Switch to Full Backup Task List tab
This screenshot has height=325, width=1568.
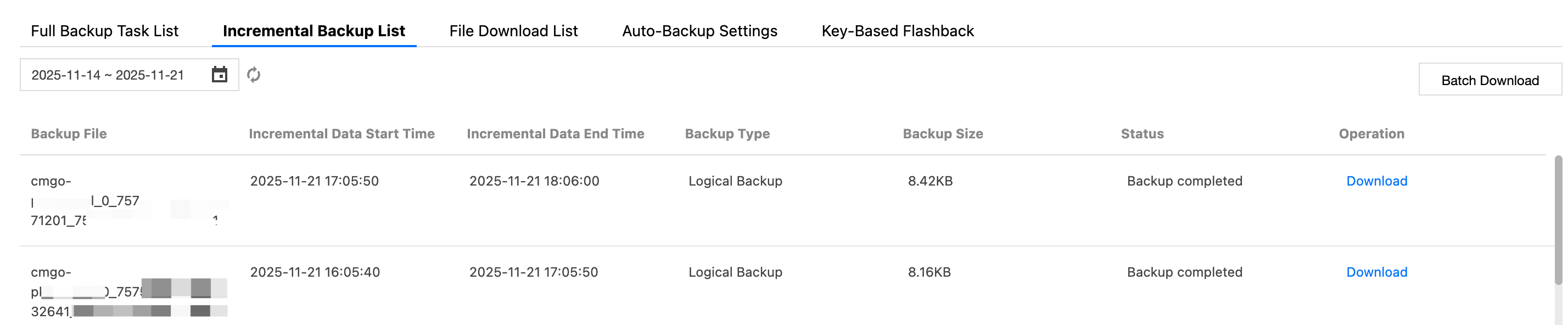click(x=105, y=31)
